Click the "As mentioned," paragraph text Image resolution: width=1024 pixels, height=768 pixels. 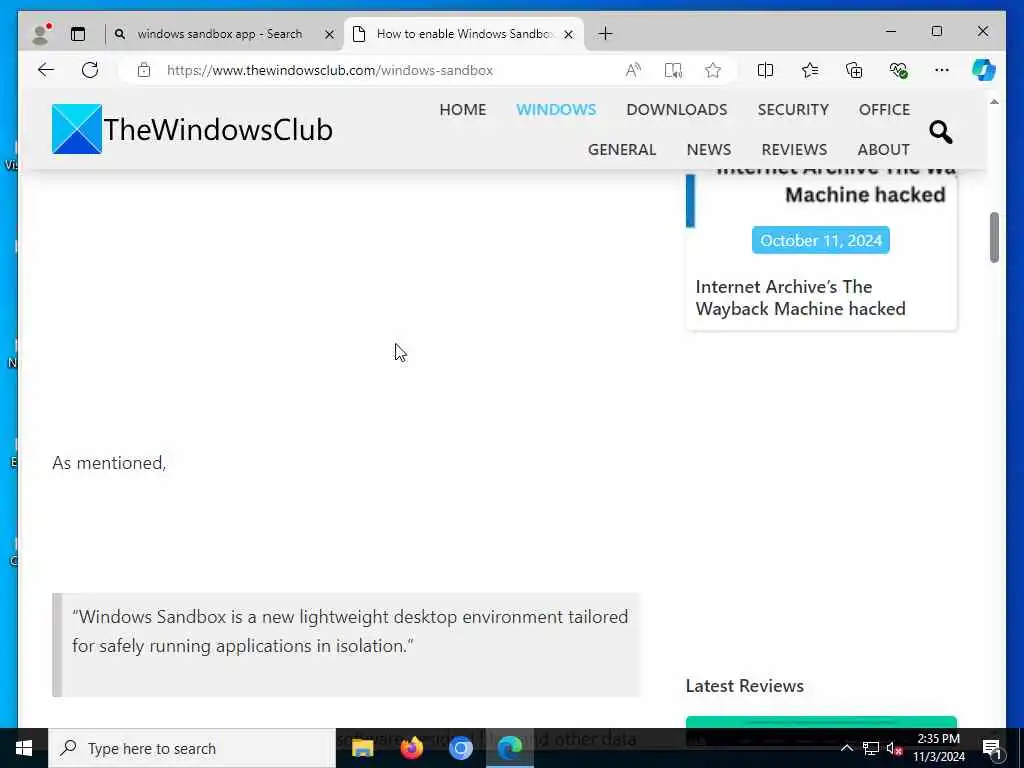(109, 462)
